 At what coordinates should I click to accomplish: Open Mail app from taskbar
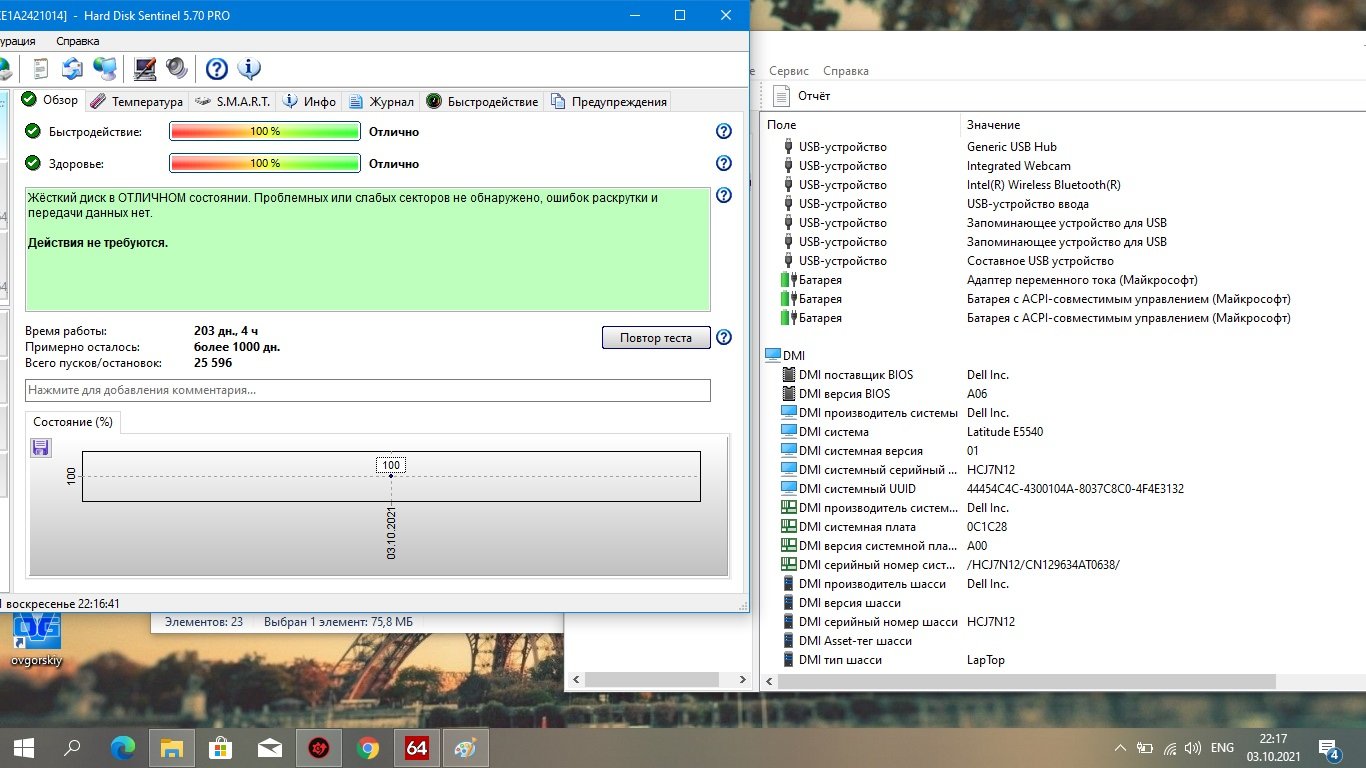pyautogui.click(x=269, y=747)
